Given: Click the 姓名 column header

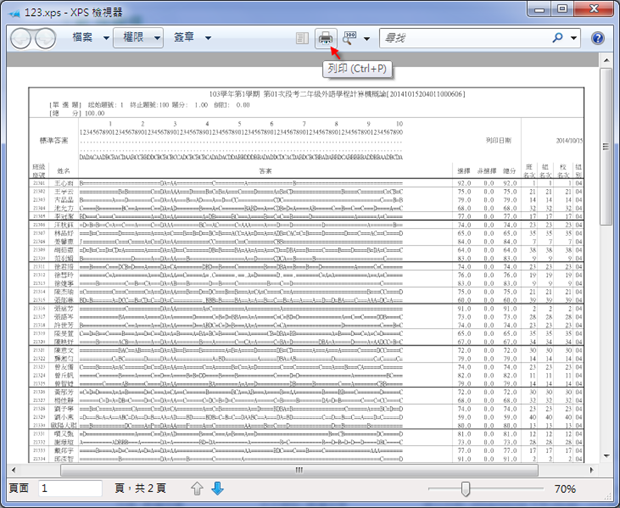Looking at the screenshot, I should (63, 171).
